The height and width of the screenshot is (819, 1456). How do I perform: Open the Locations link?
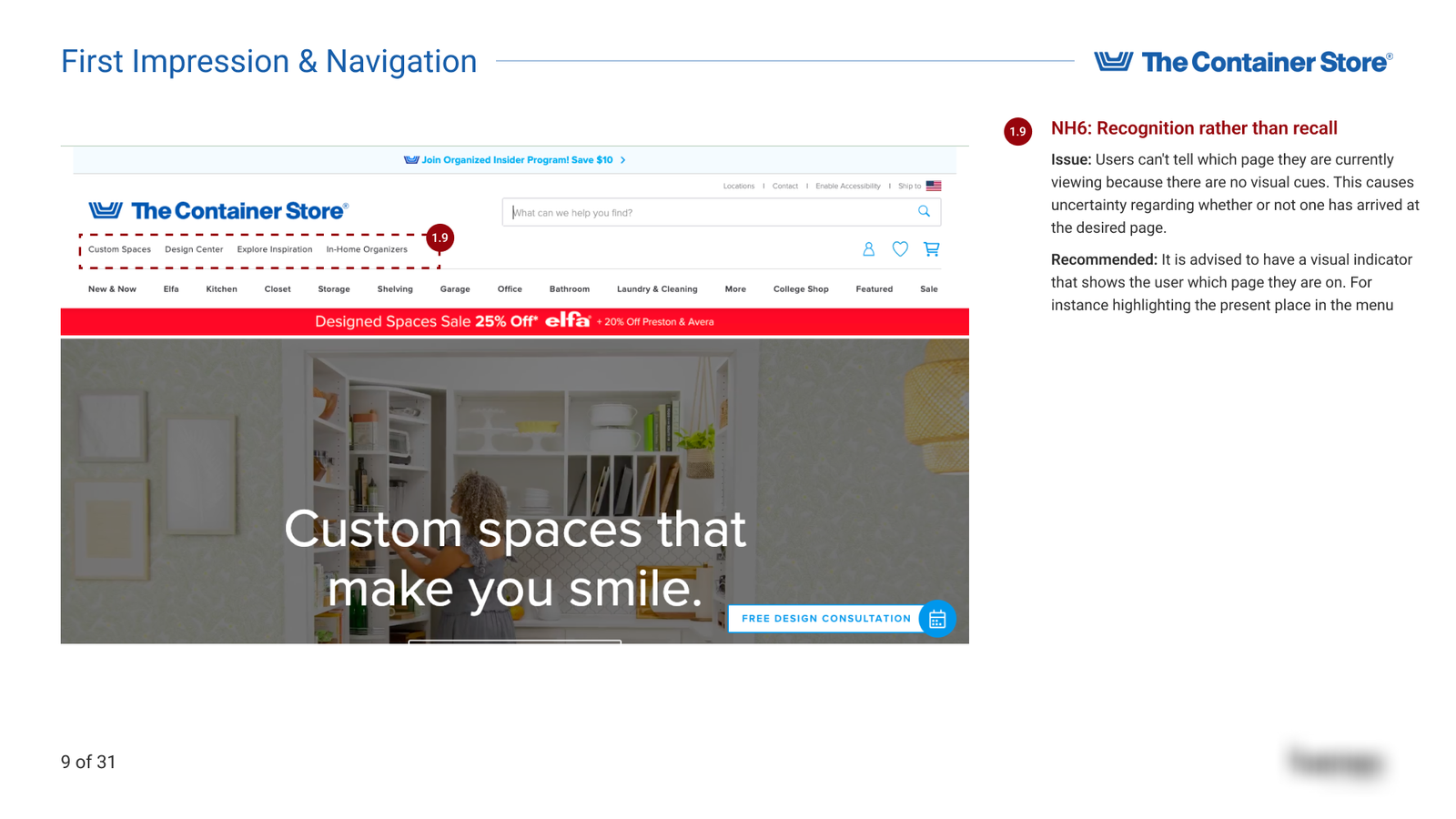click(x=738, y=187)
